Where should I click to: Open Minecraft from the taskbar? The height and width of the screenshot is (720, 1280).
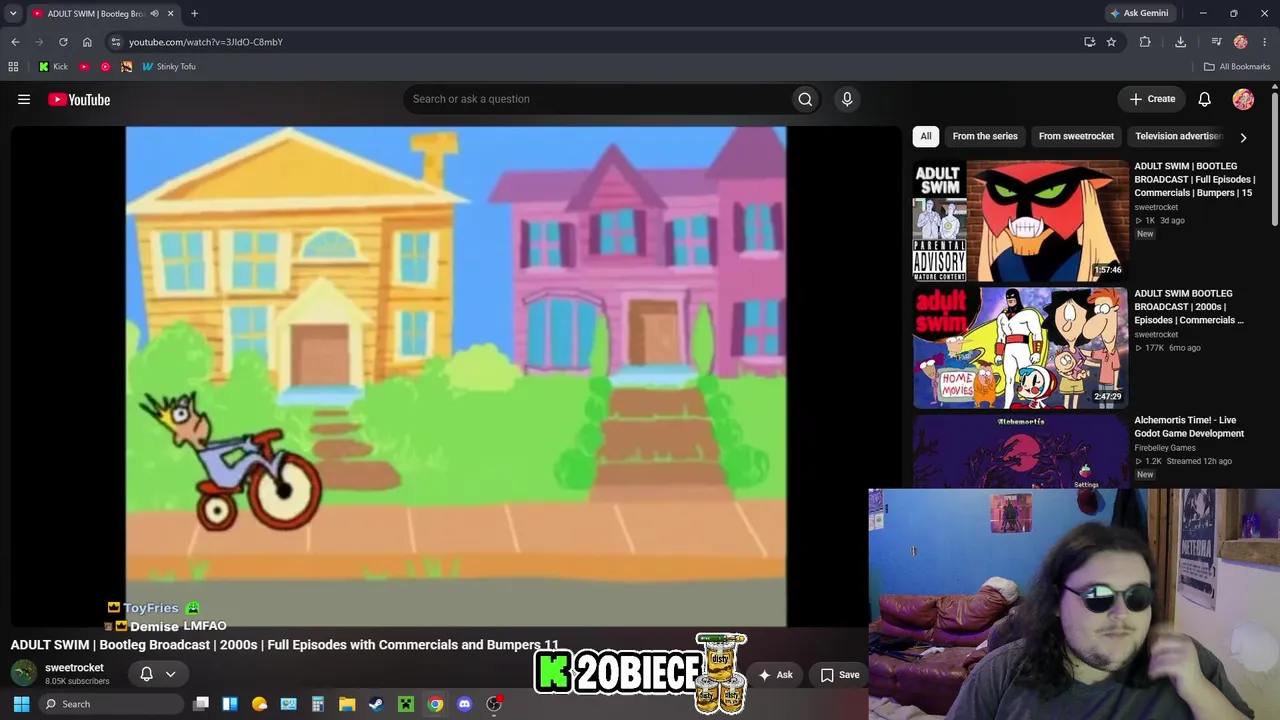pos(406,704)
